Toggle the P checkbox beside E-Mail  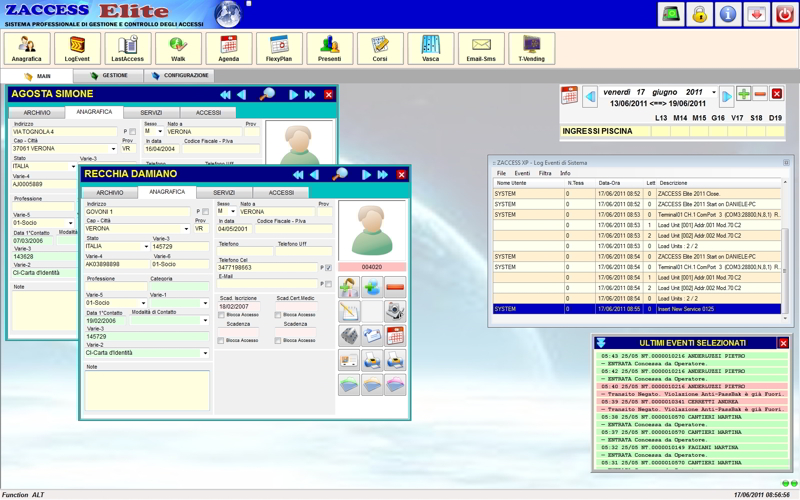point(328,284)
